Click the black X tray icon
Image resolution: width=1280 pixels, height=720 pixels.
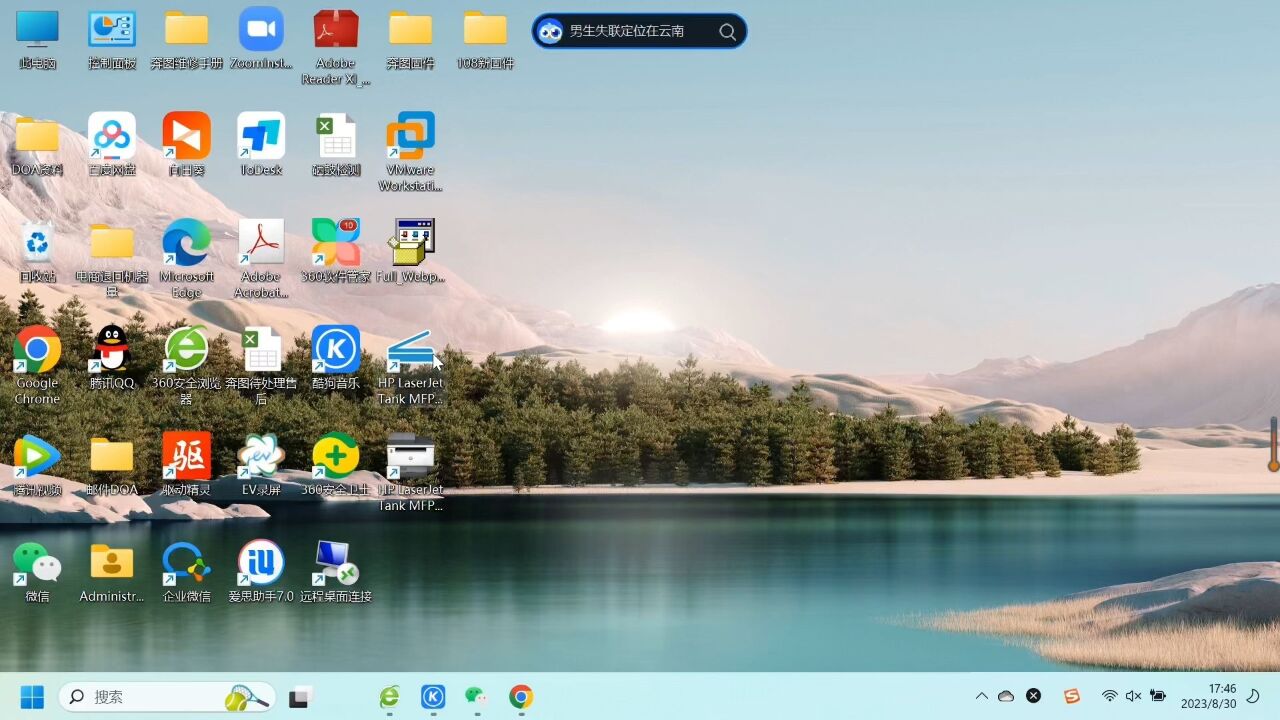(1034, 696)
